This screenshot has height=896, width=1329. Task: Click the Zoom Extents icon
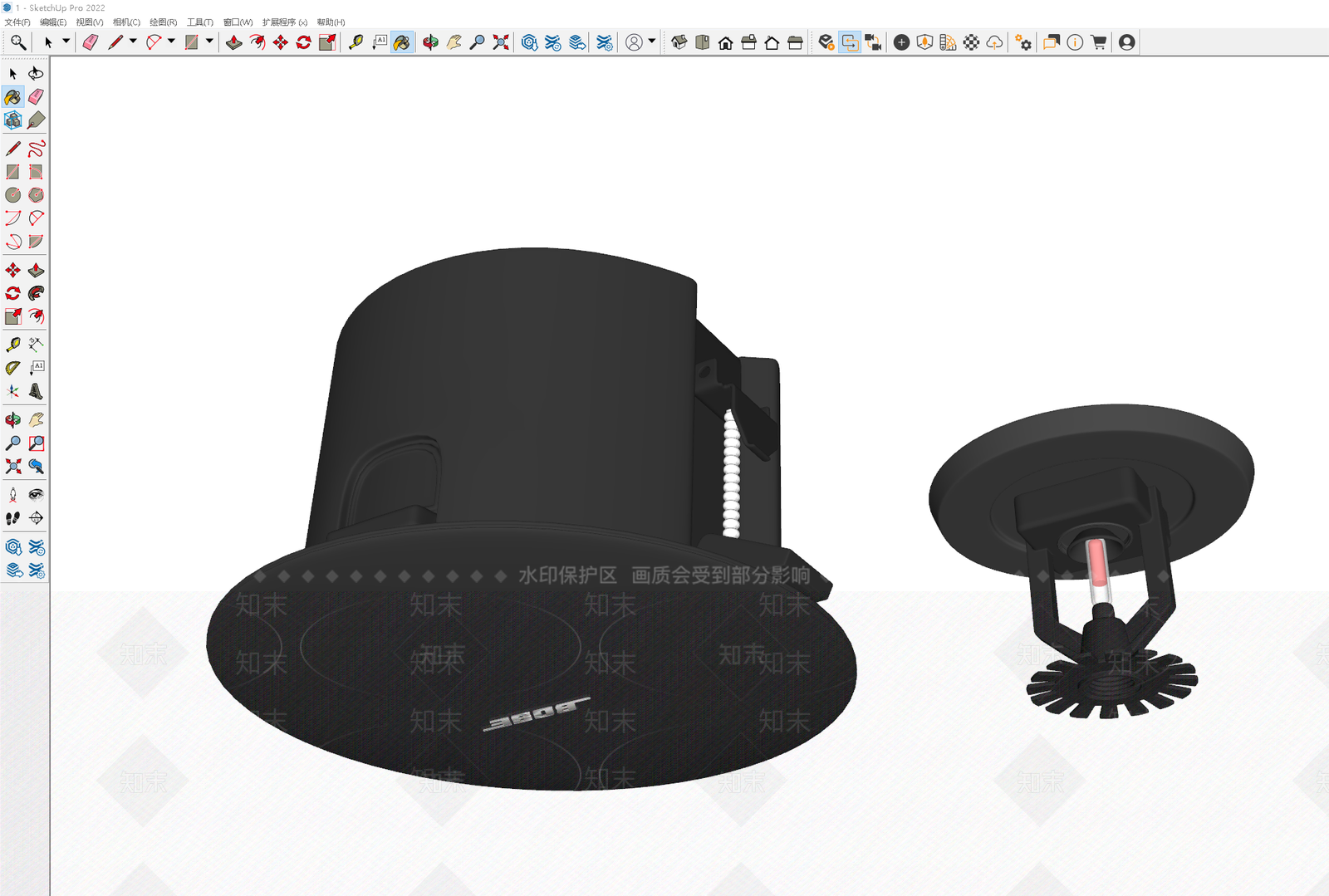pyautogui.click(x=501, y=42)
